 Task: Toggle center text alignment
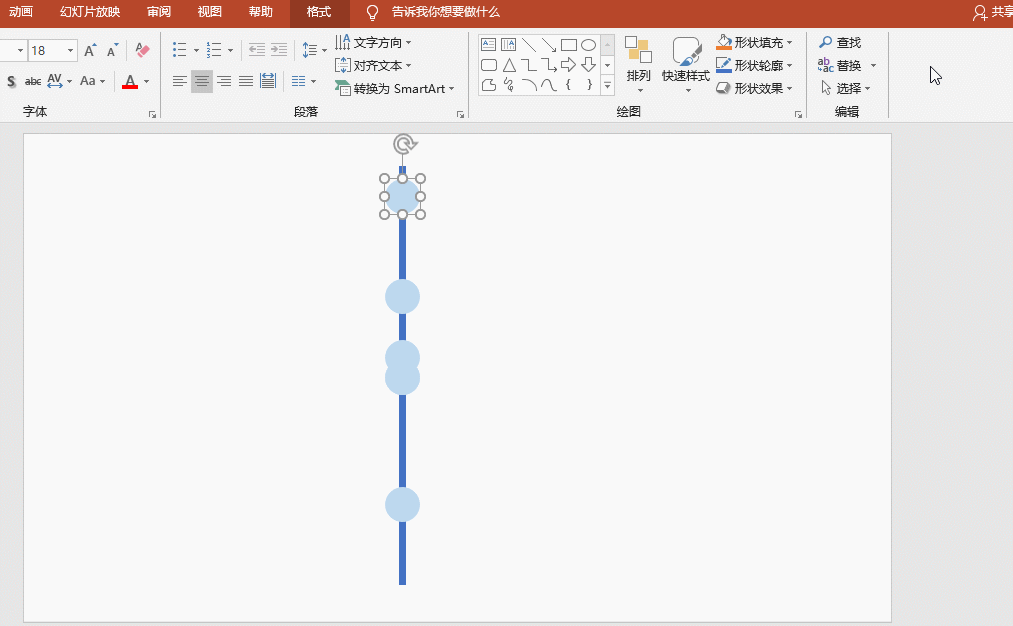pyautogui.click(x=202, y=81)
